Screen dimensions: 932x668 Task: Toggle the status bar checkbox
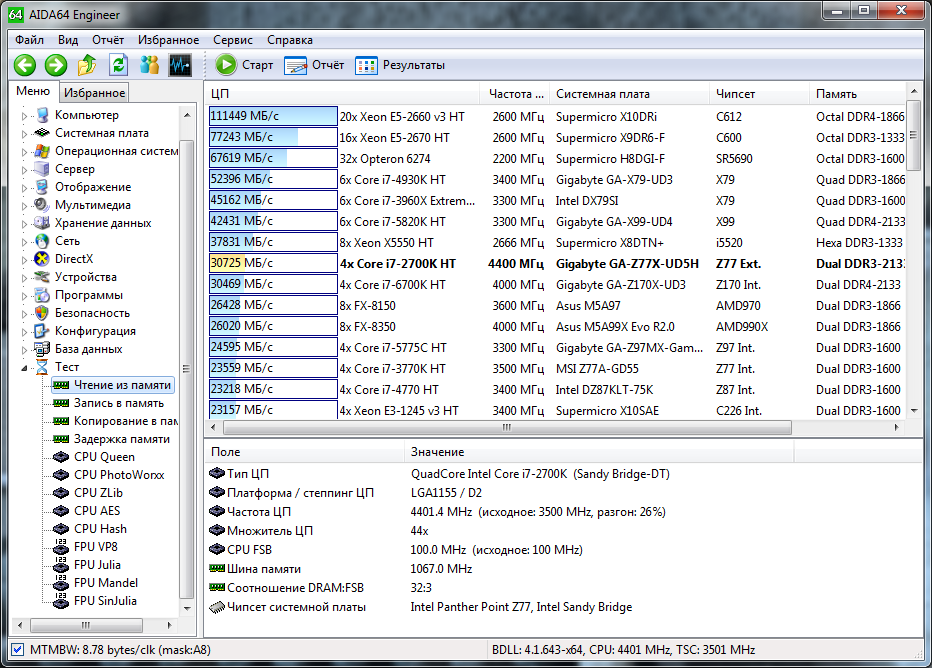[18, 650]
